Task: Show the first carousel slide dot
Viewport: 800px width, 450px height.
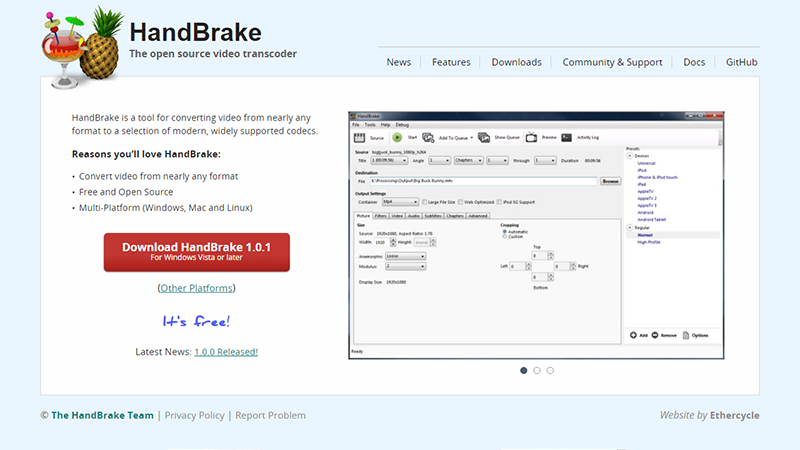Action: tap(523, 370)
